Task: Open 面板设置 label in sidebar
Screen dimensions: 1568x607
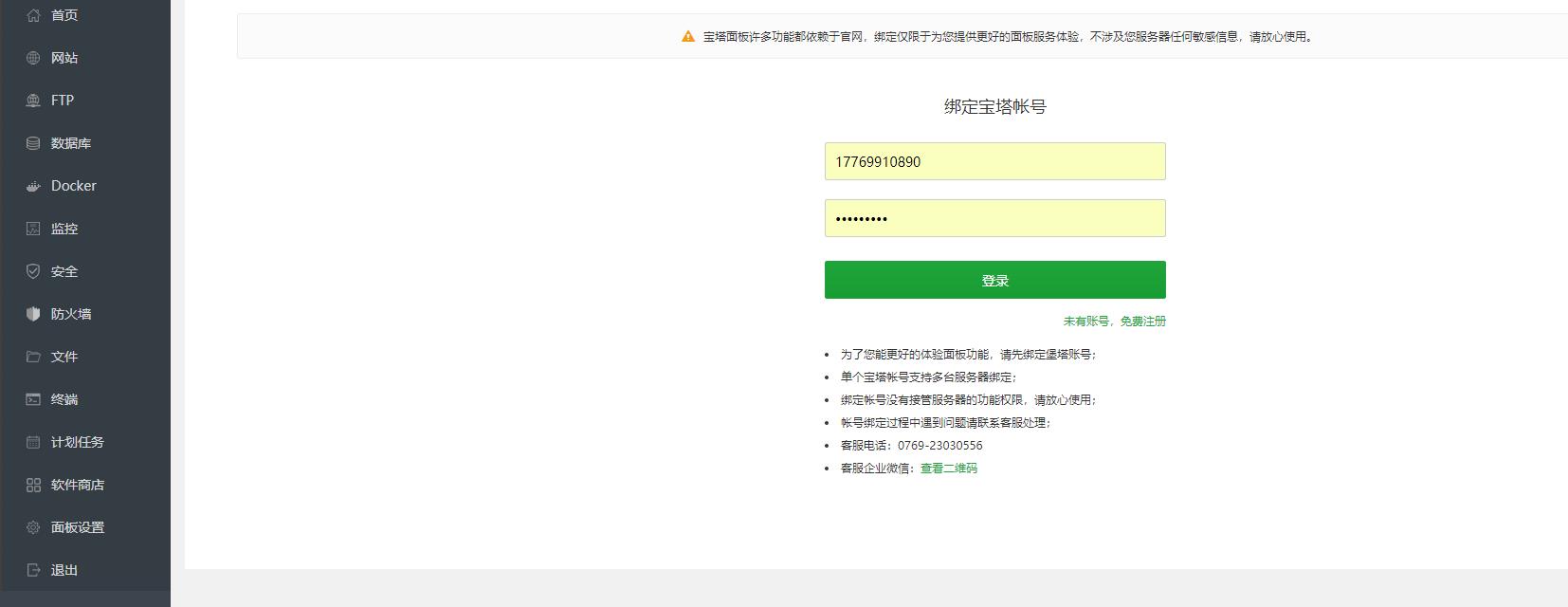Action: [78, 527]
